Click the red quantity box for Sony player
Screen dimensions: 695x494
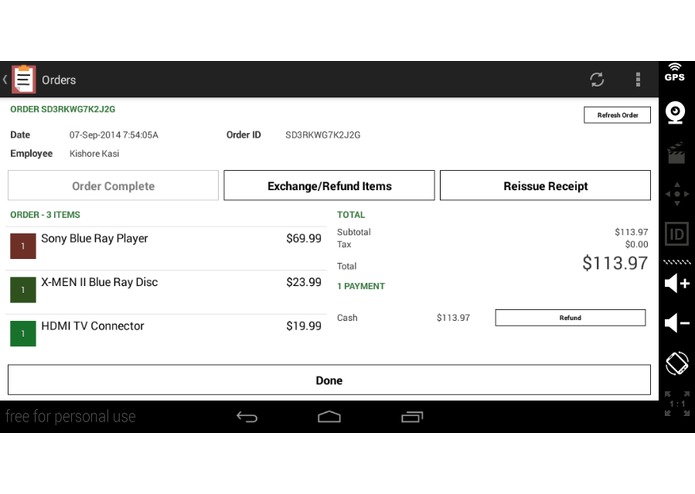(x=23, y=246)
